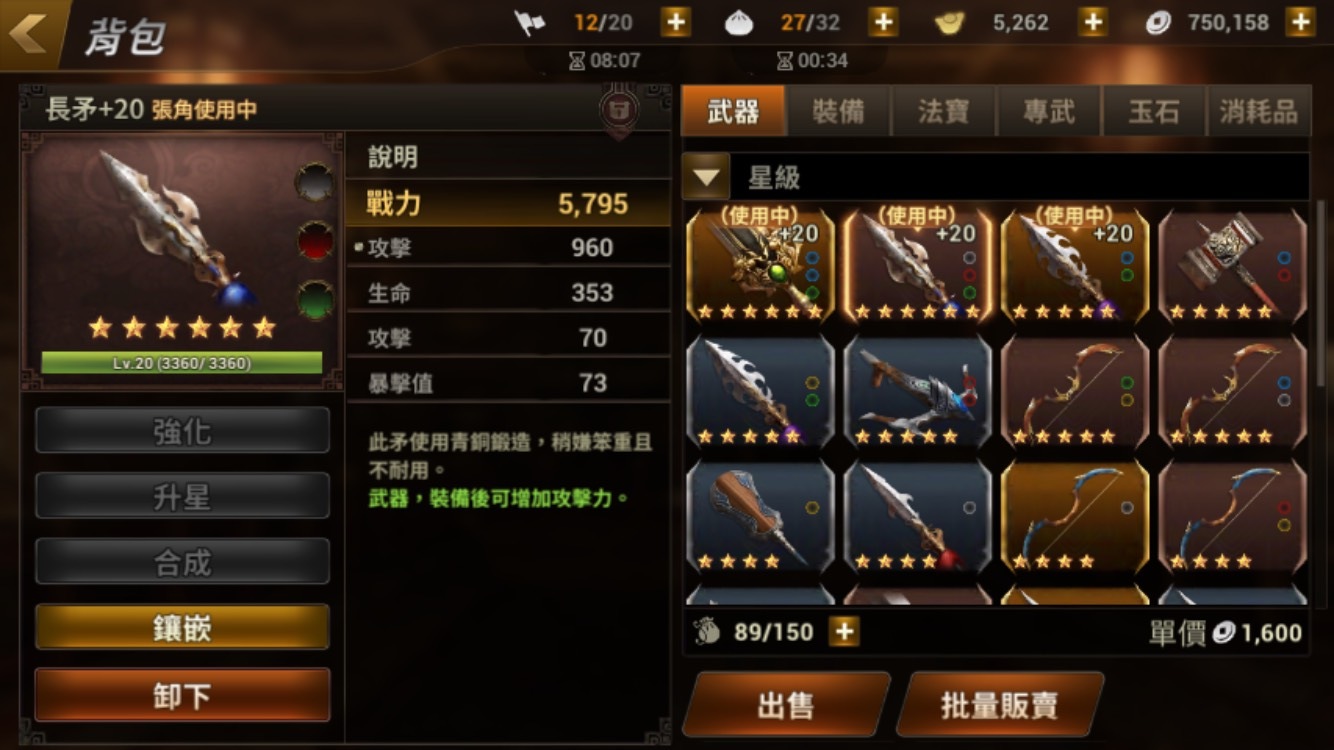This screenshot has height=750, width=1334.
Task: Click the 鑲嵌 button
Action: (183, 628)
